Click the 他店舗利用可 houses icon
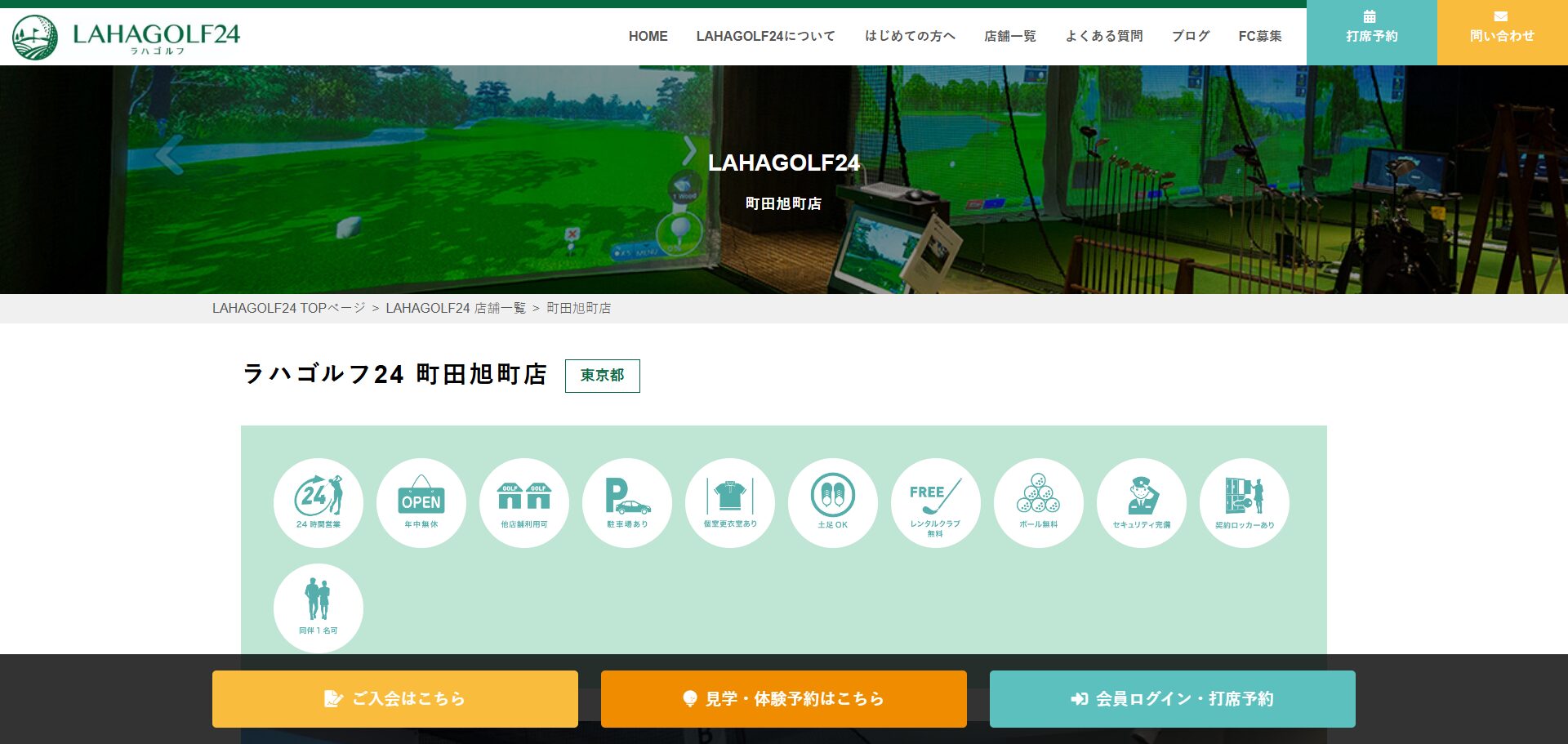Image resolution: width=1568 pixels, height=744 pixels. point(524,503)
